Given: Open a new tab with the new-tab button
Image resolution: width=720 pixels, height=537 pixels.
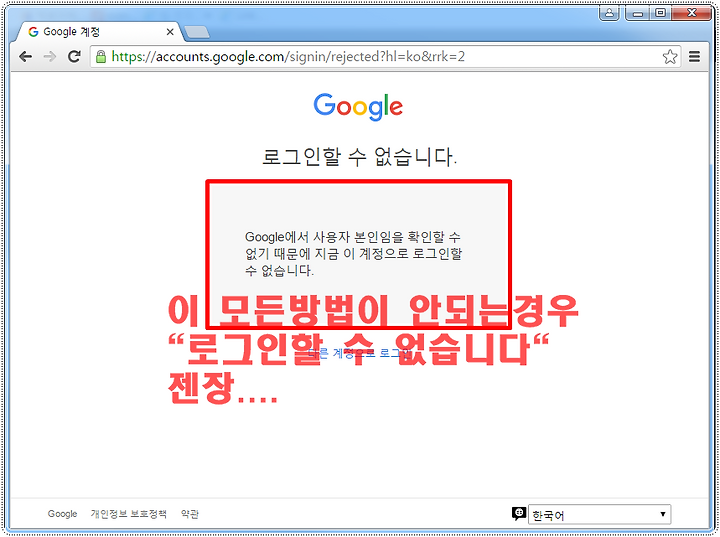Looking at the screenshot, I should point(197,32).
